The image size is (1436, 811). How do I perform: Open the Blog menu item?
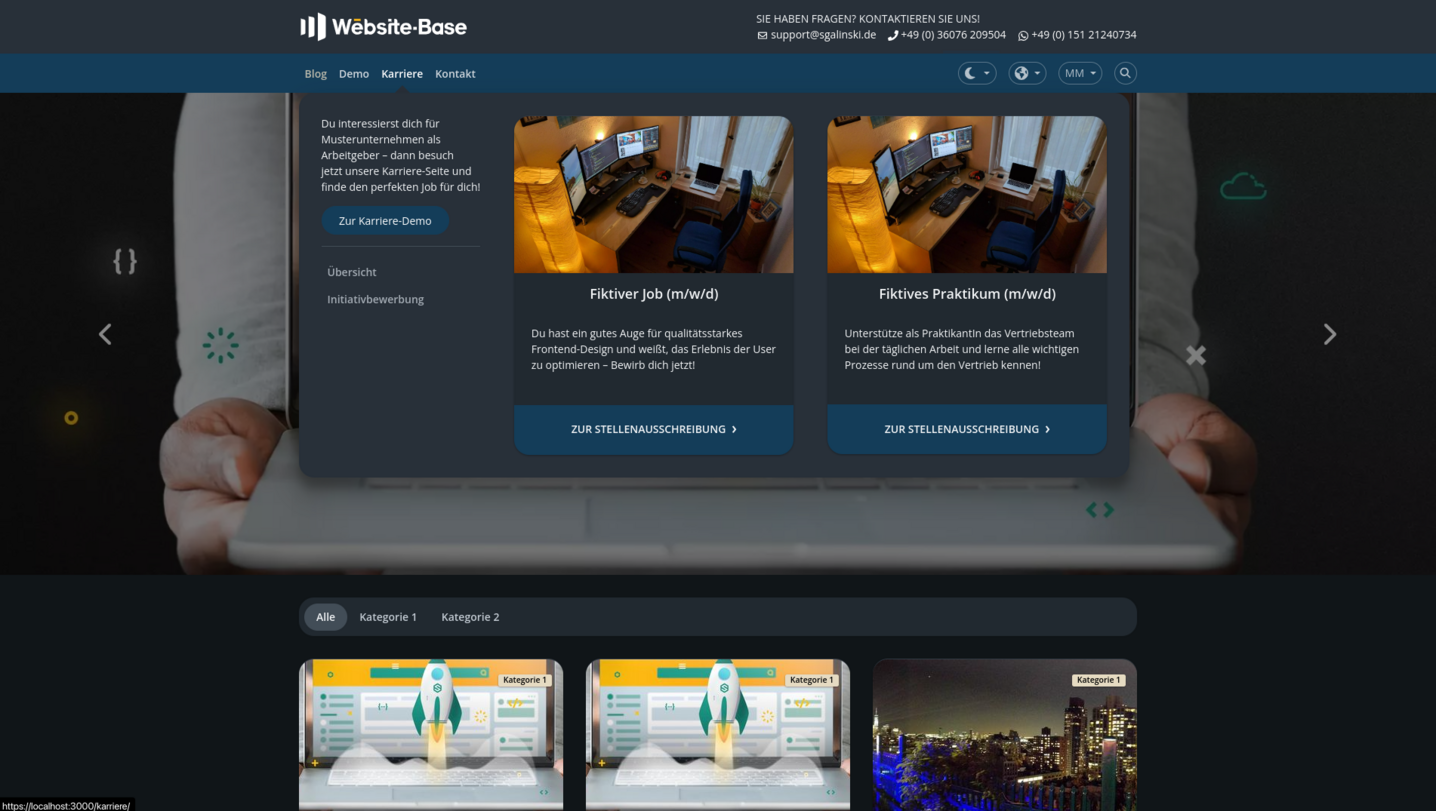[315, 73]
